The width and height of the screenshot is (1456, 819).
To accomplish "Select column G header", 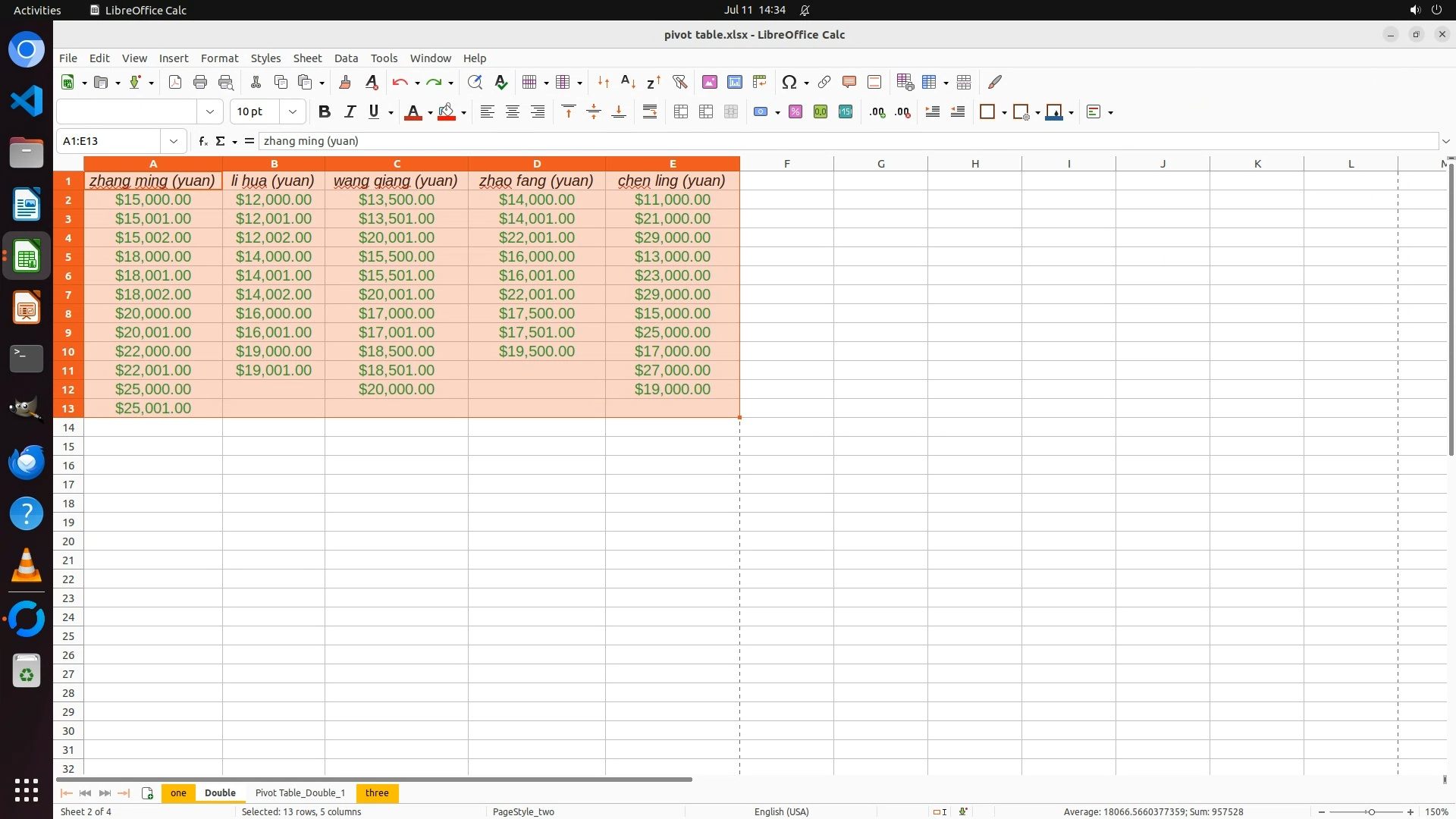I will pos(880,164).
